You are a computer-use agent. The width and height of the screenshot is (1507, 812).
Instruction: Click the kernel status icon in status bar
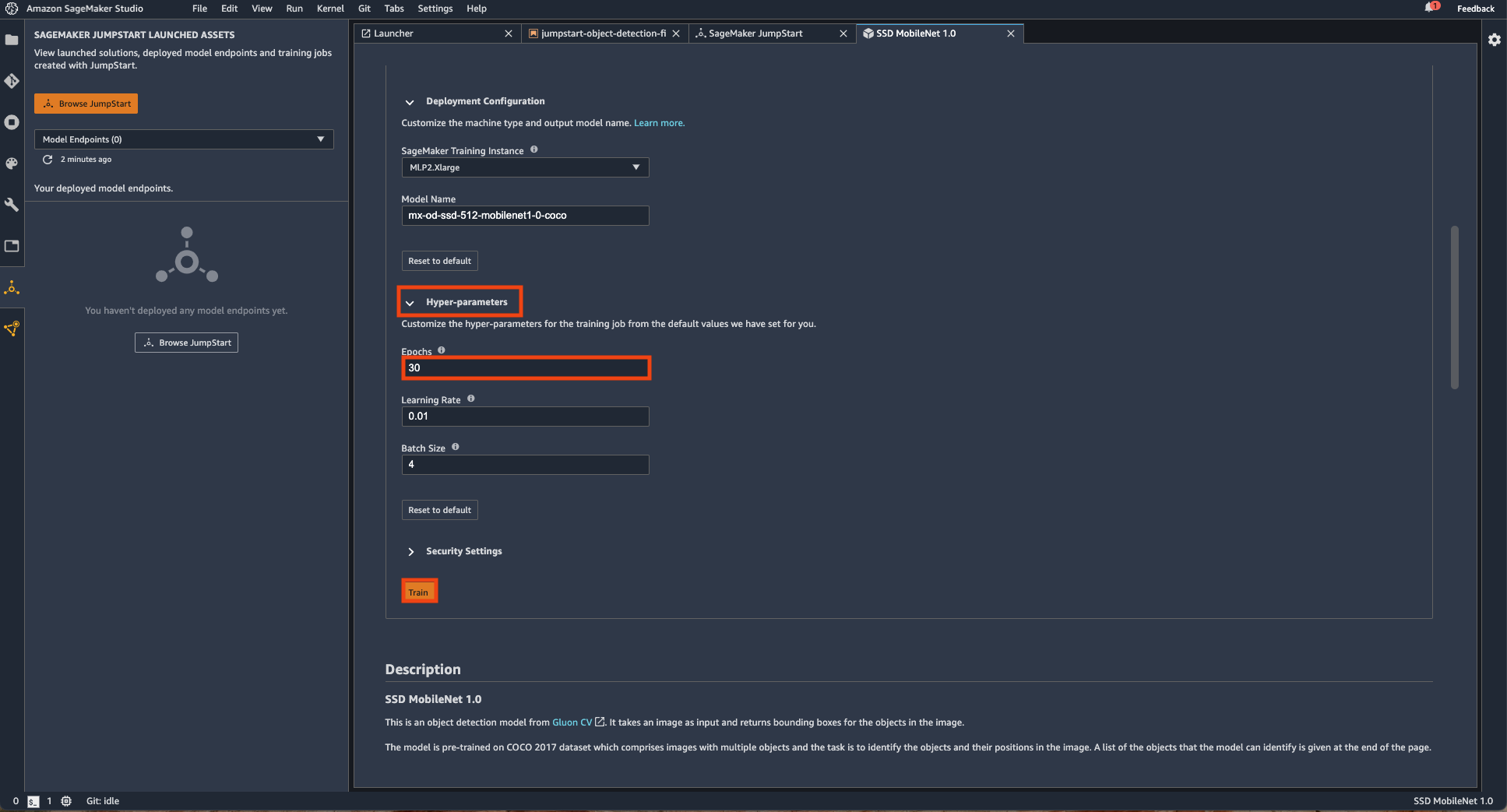(x=66, y=801)
